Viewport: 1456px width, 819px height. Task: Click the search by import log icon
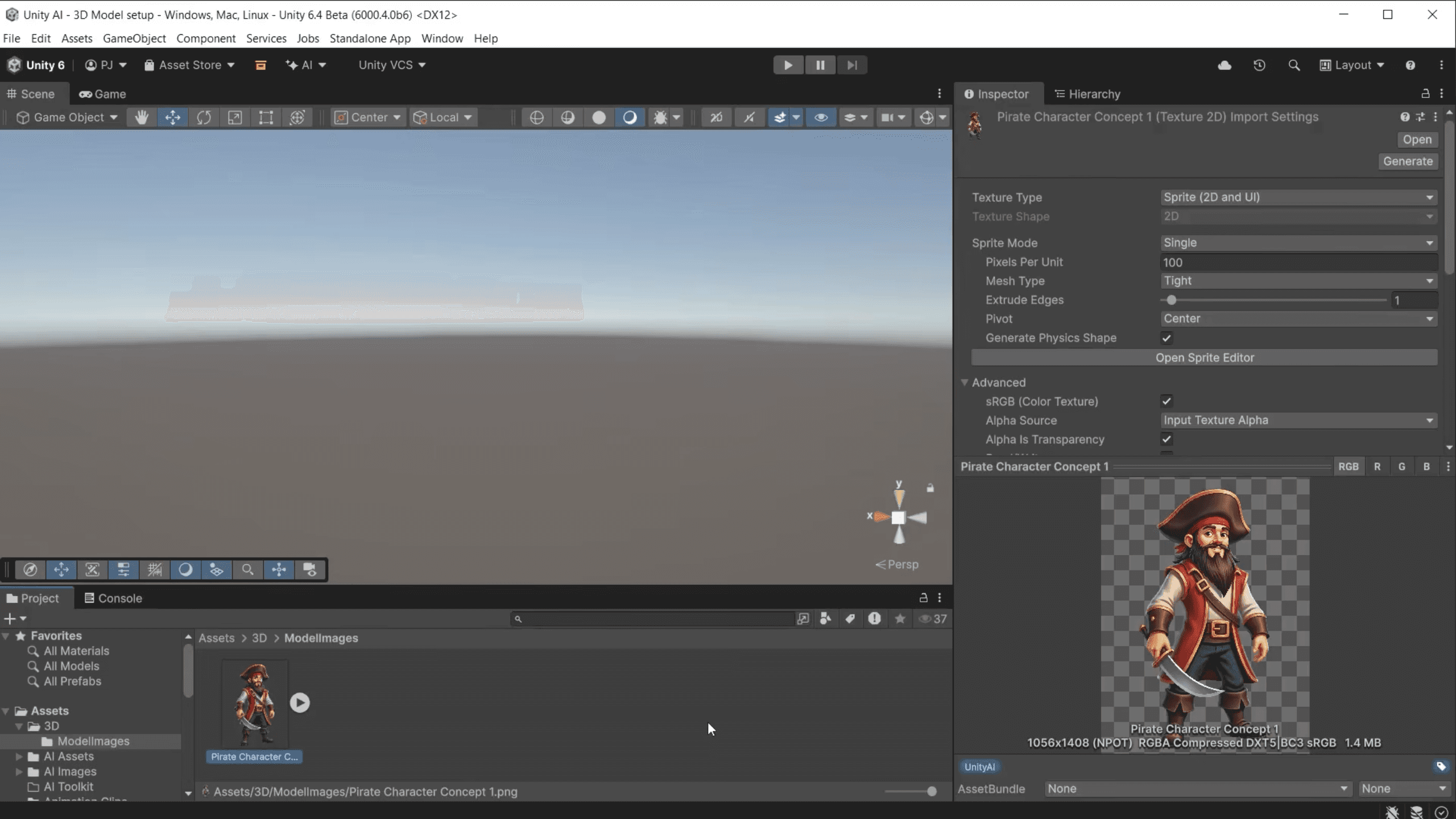click(x=874, y=619)
